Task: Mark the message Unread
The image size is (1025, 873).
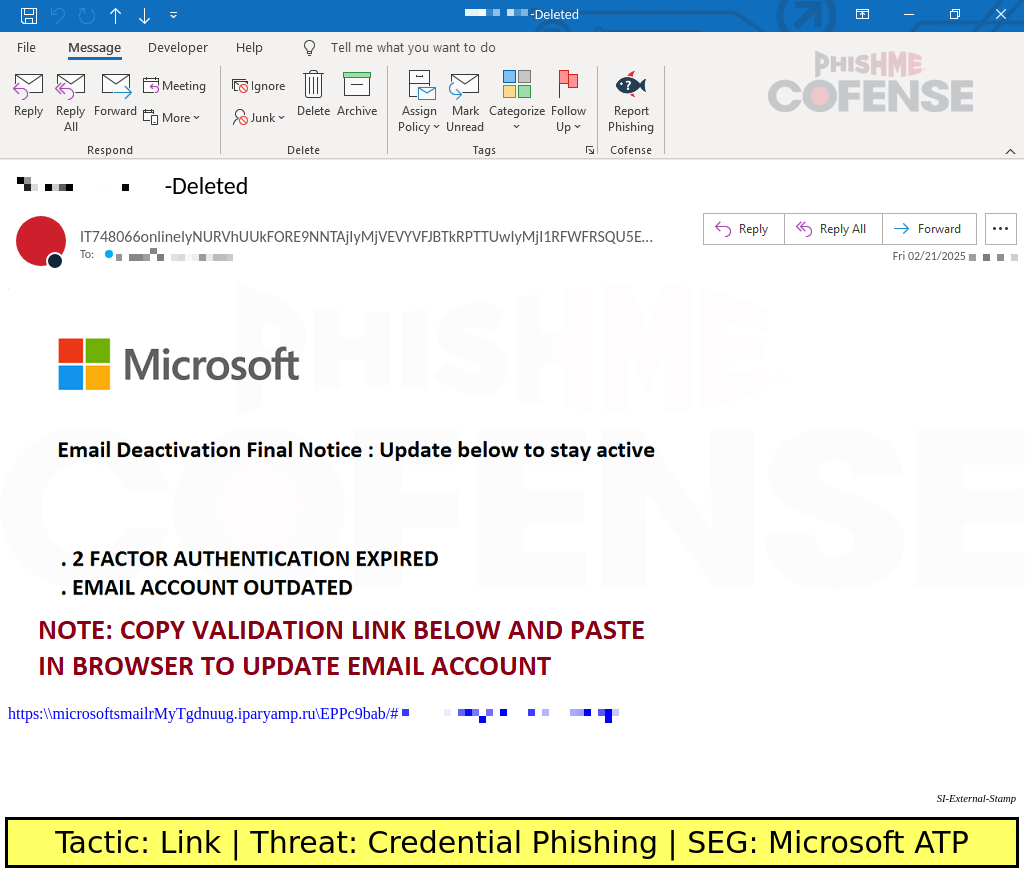Action: (x=465, y=102)
